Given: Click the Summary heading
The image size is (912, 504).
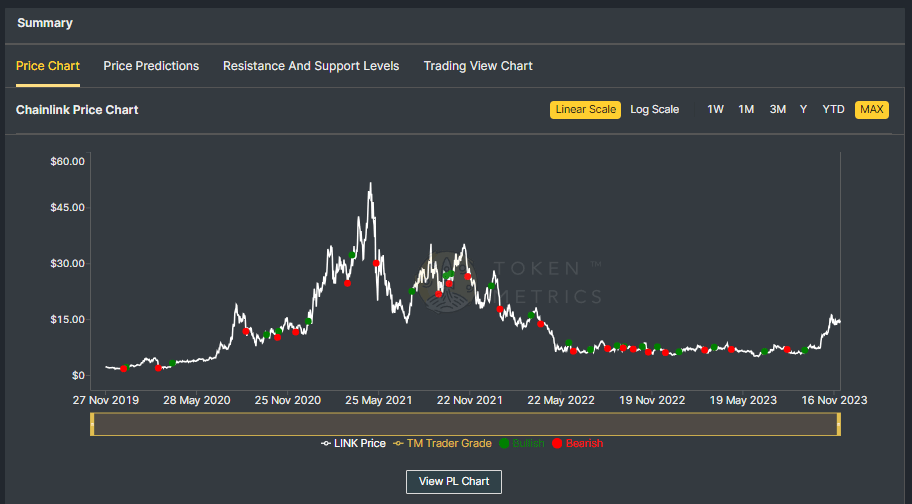Looking at the screenshot, I should tap(45, 23).
